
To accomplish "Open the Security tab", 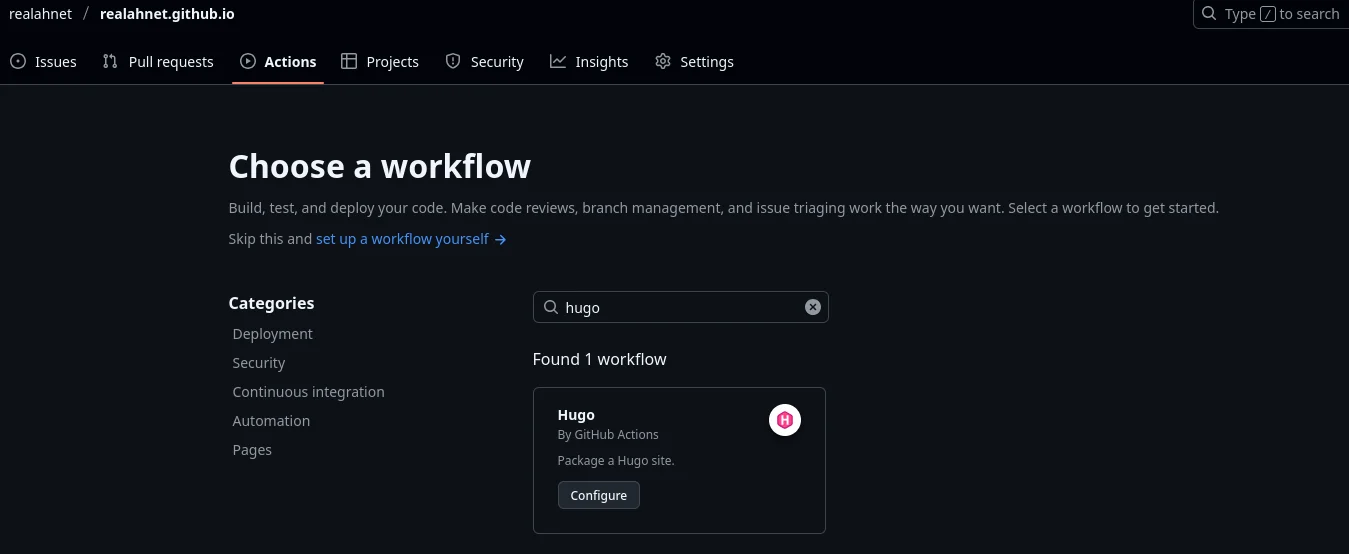I will [484, 62].
